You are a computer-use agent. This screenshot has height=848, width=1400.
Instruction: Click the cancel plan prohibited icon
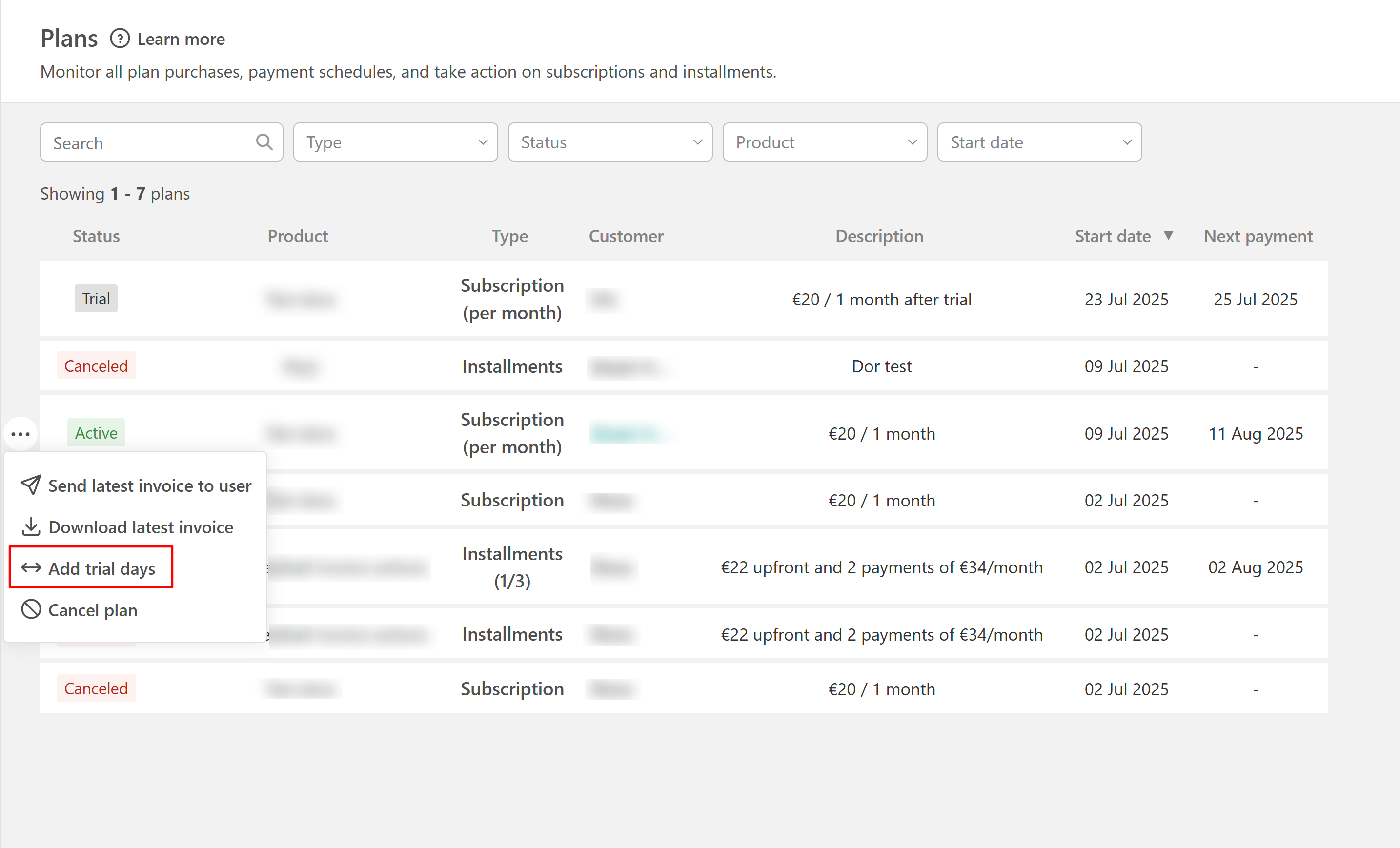(x=31, y=609)
